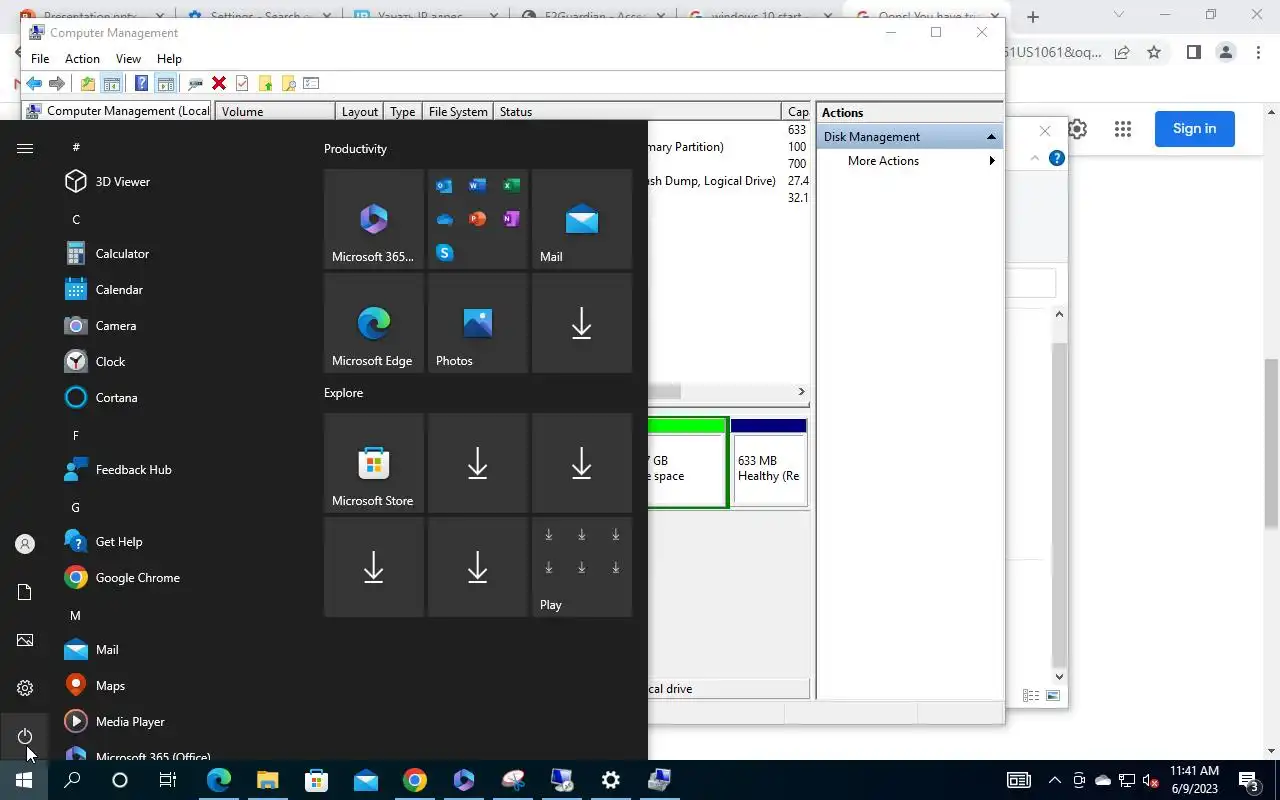The height and width of the screenshot is (800, 1280).
Task: Open the user account icon in Start
Action: click(25, 544)
